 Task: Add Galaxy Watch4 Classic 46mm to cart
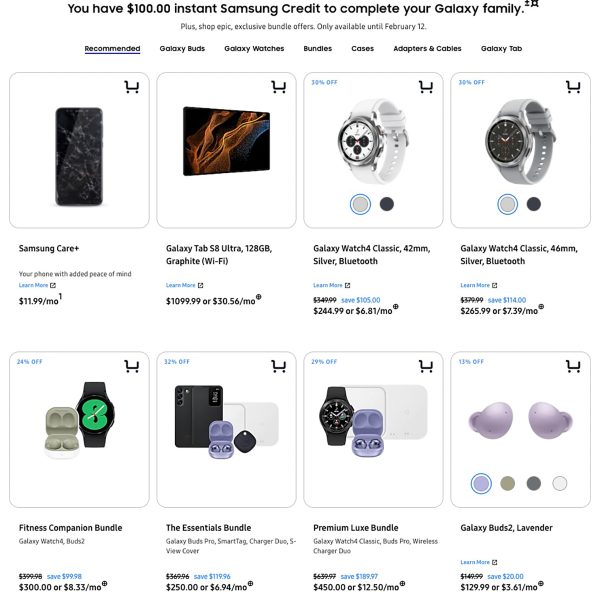pos(573,88)
